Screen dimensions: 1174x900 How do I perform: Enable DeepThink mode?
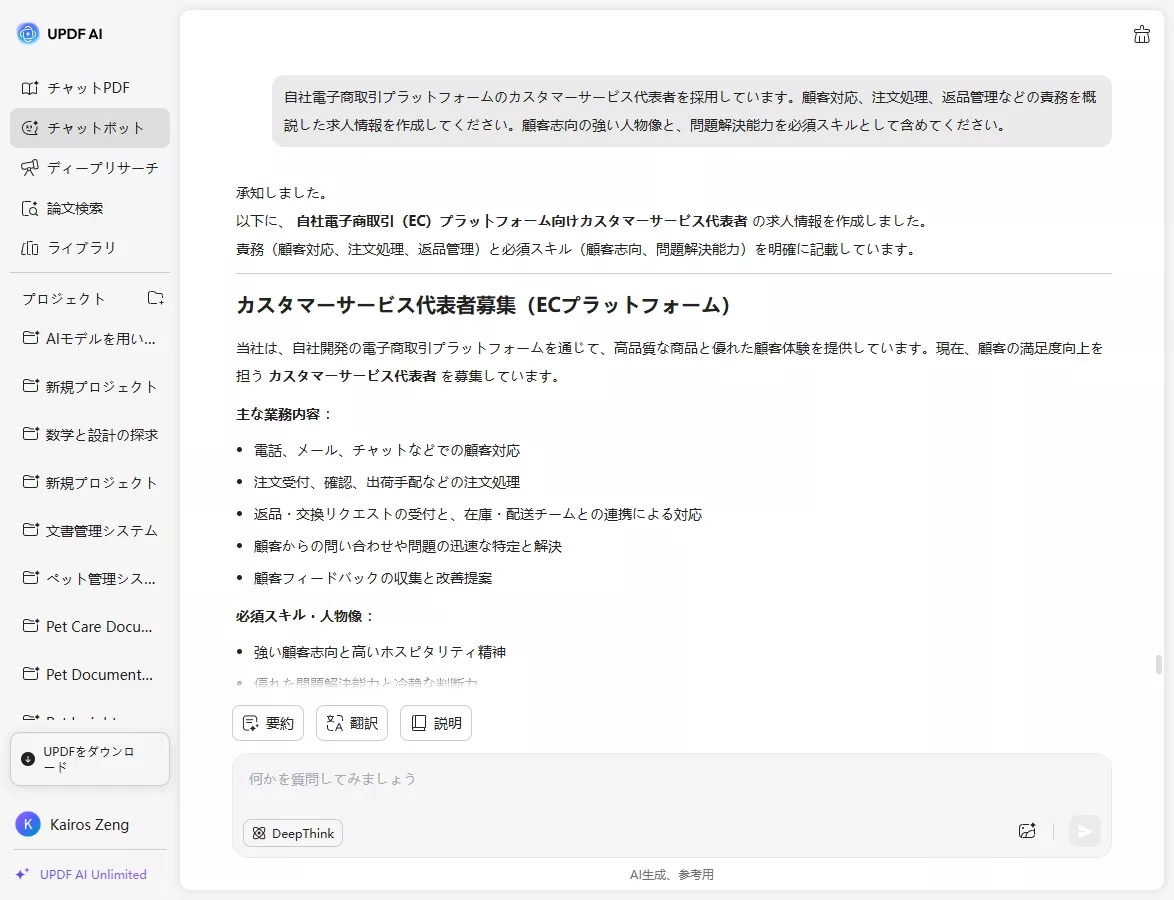(x=292, y=832)
